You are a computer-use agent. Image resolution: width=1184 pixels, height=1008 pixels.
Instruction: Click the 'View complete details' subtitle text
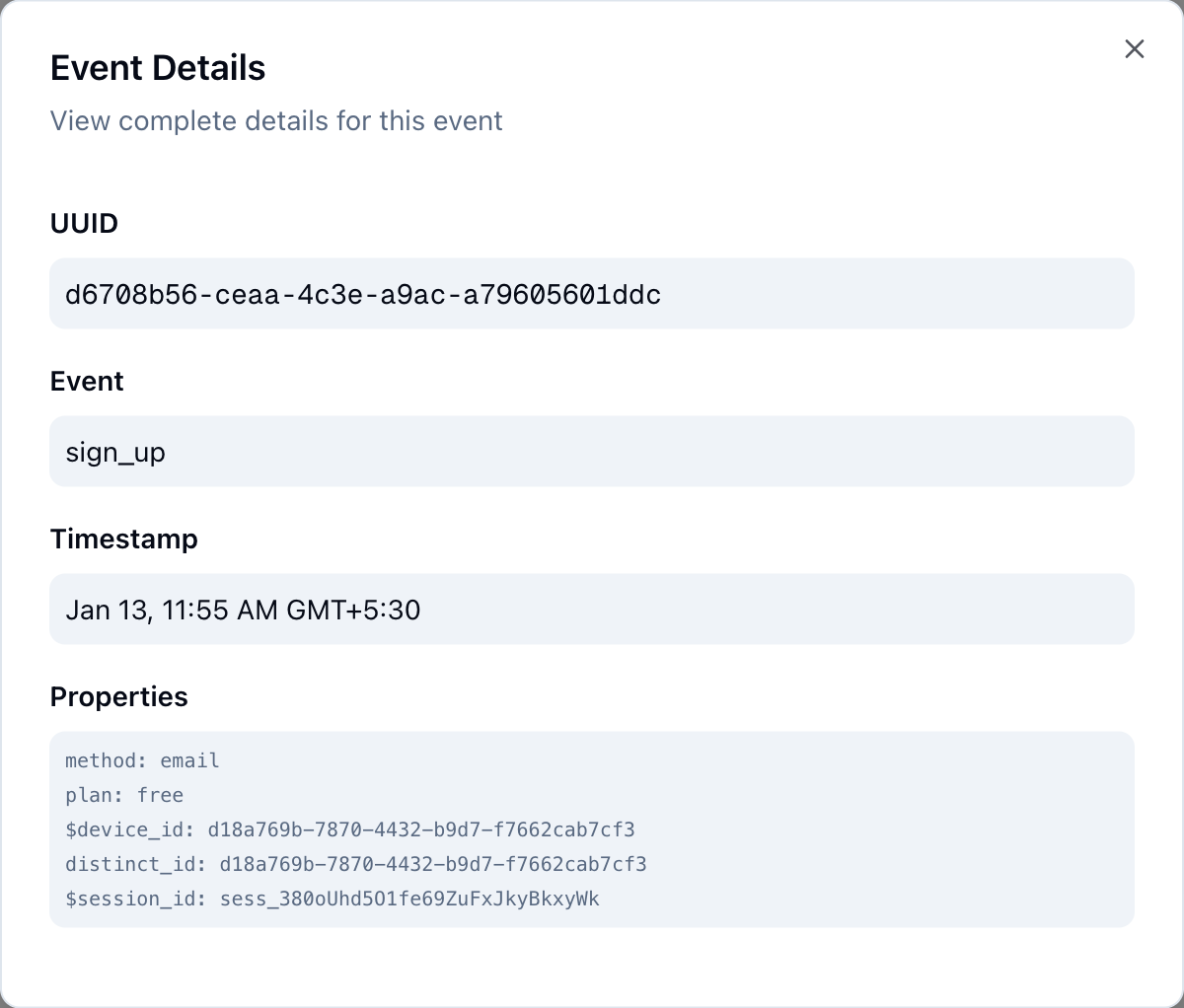click(x=276, y=121)
